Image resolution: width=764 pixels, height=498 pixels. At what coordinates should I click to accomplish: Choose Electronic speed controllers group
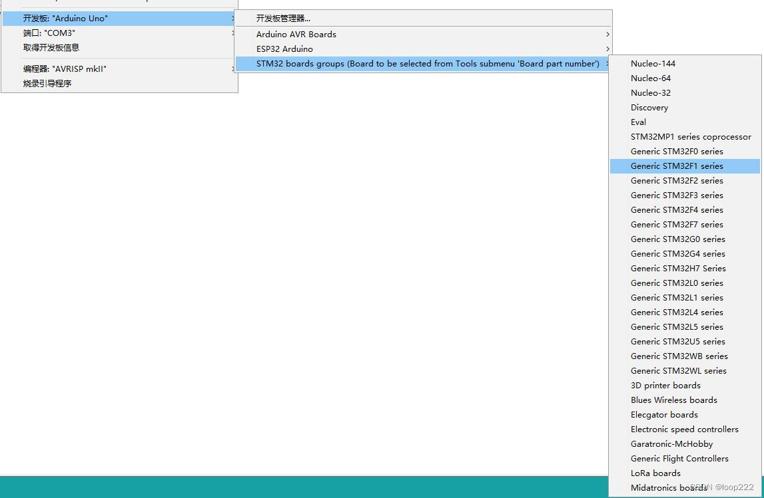[685, 429]
